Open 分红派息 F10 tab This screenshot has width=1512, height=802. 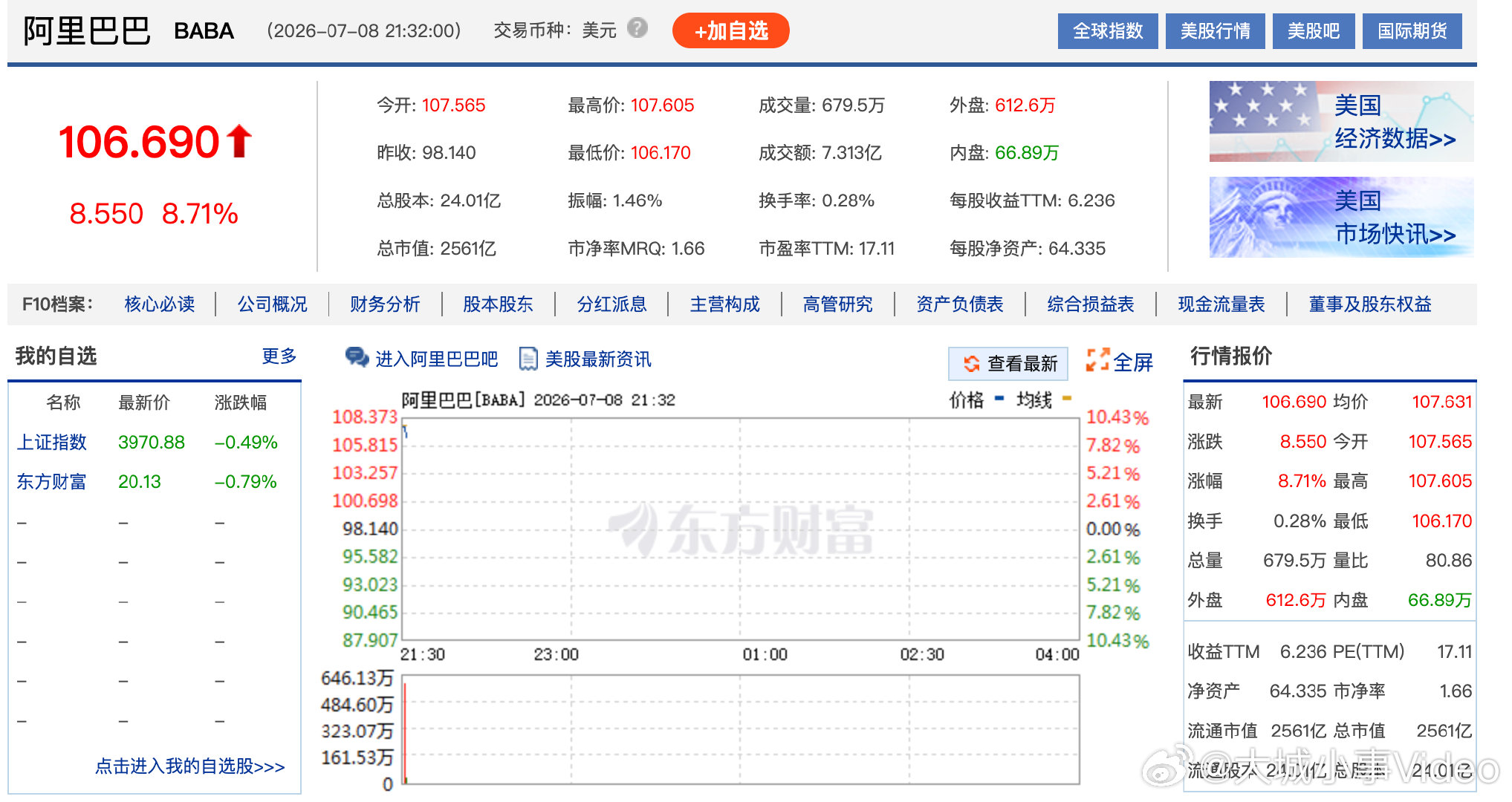point(611,304)
